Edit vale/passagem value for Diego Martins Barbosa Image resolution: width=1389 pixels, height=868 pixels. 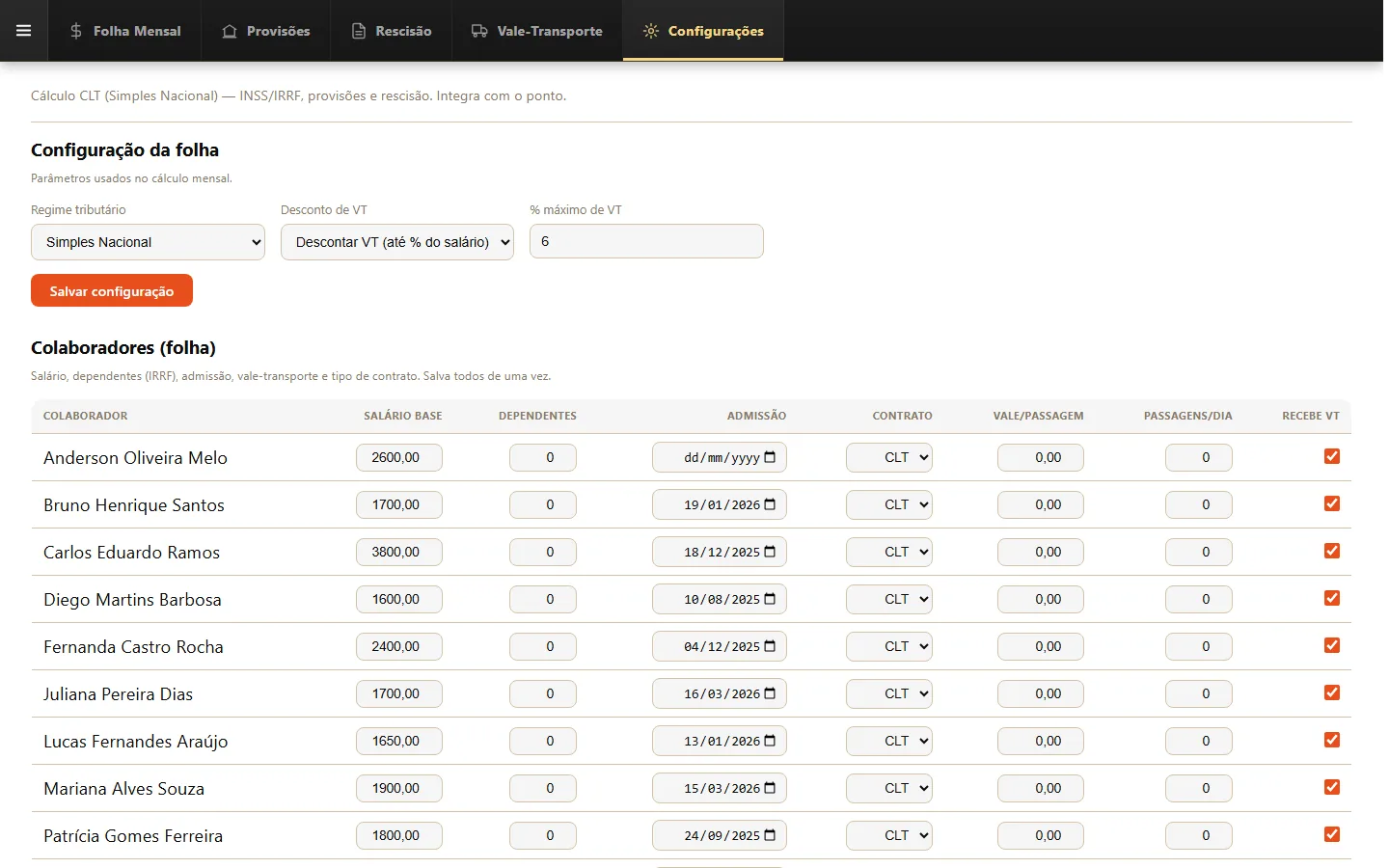1041,599
